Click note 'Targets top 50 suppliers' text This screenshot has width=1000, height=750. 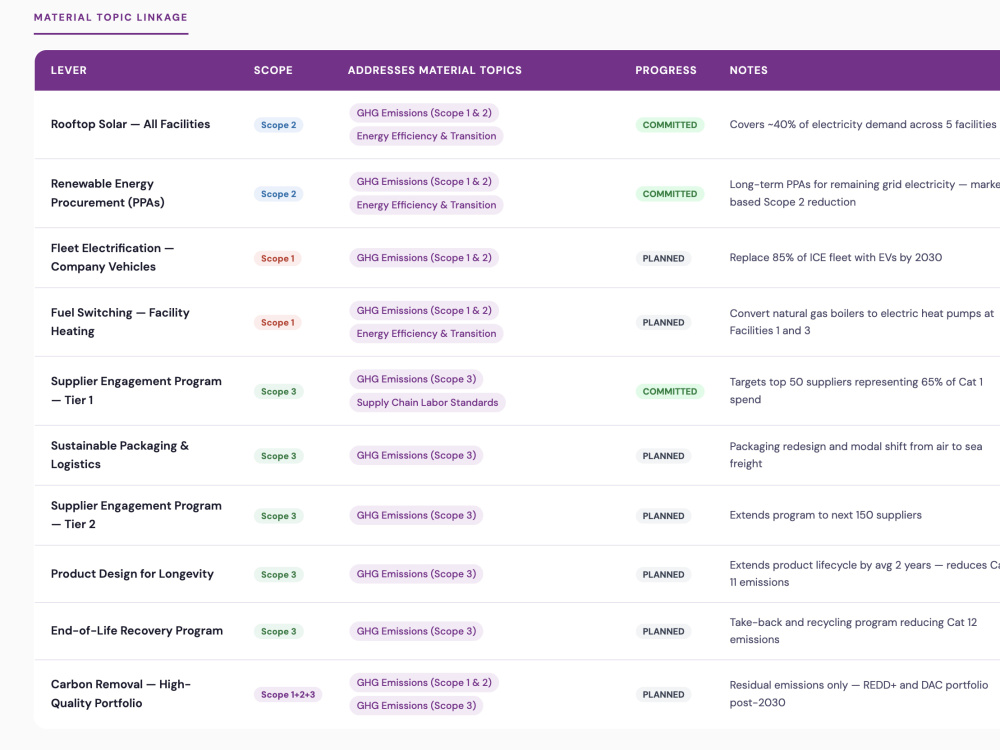(856, 391)
